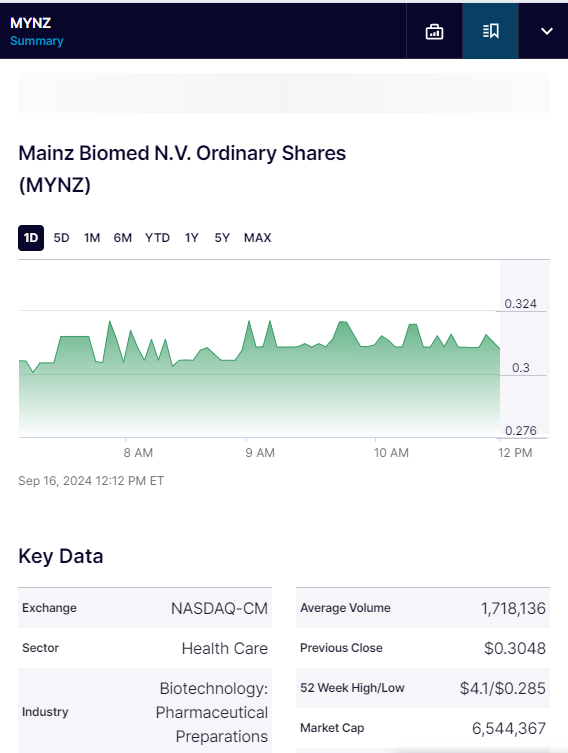The width and height of the screenshot is (568, 753).
Task: Click the 52 Week High/Low label
Action: (x=352, y=688)
